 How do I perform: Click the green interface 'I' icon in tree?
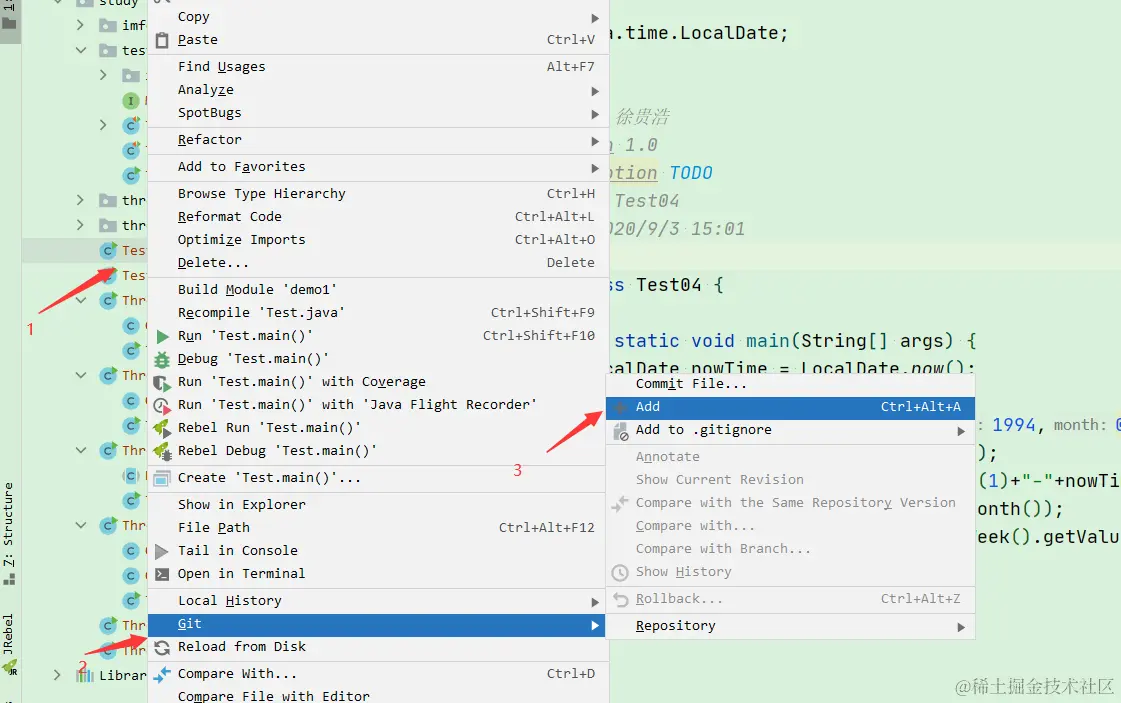tap(130, 101)
